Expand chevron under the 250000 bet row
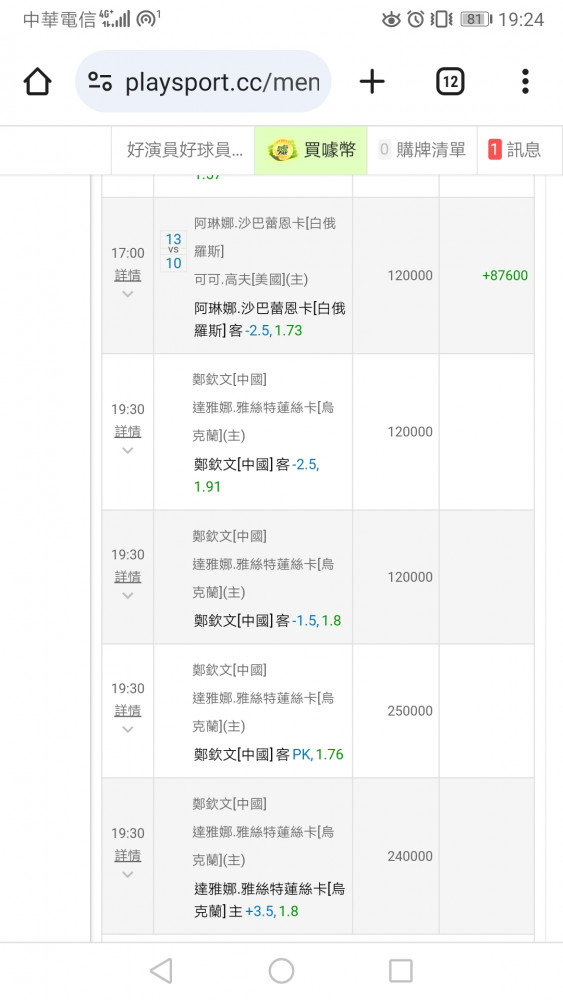563x1000 pixels. click(x=128, y=730)
